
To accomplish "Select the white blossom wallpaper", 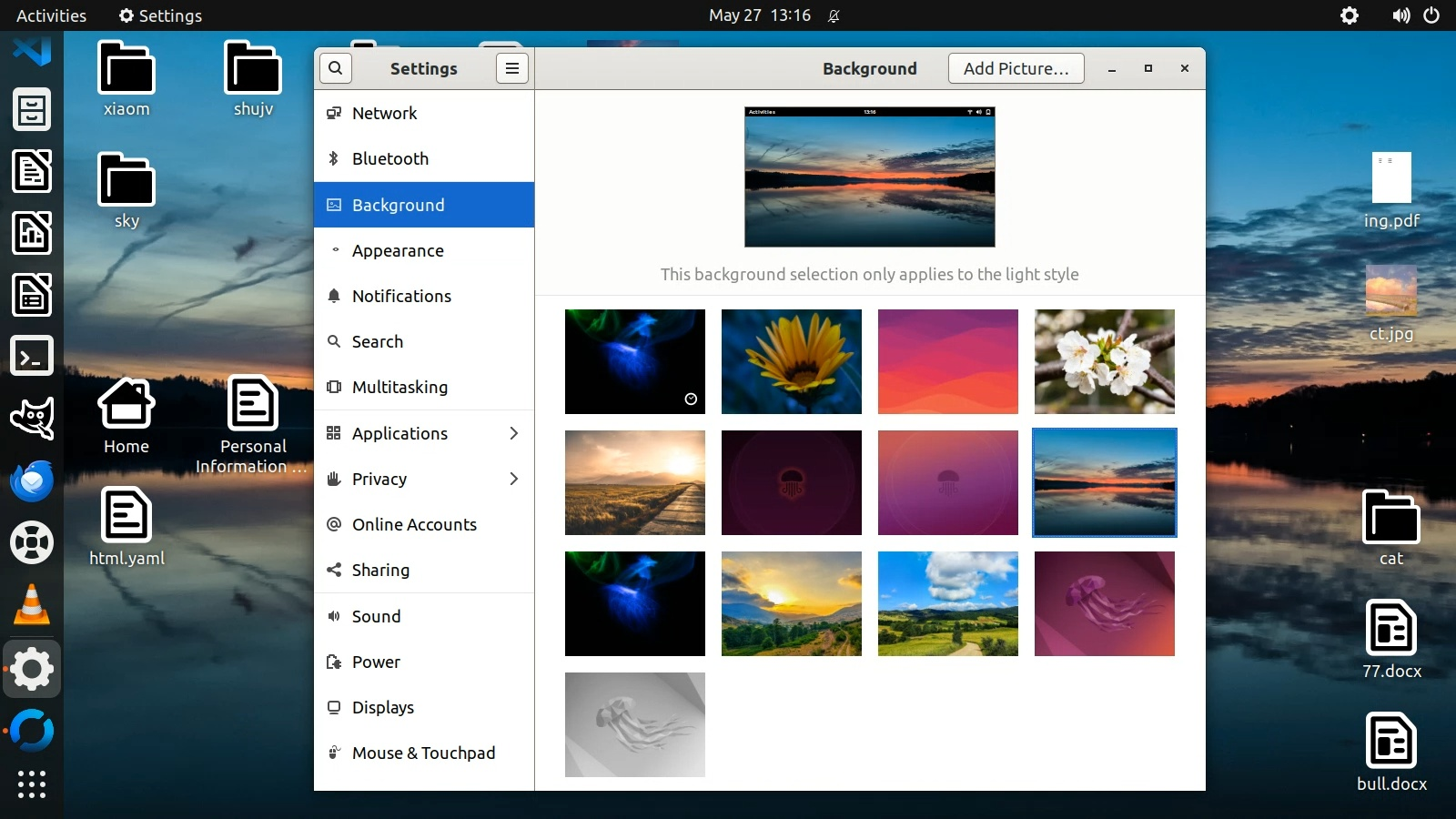I will (x=1104, y=361).
